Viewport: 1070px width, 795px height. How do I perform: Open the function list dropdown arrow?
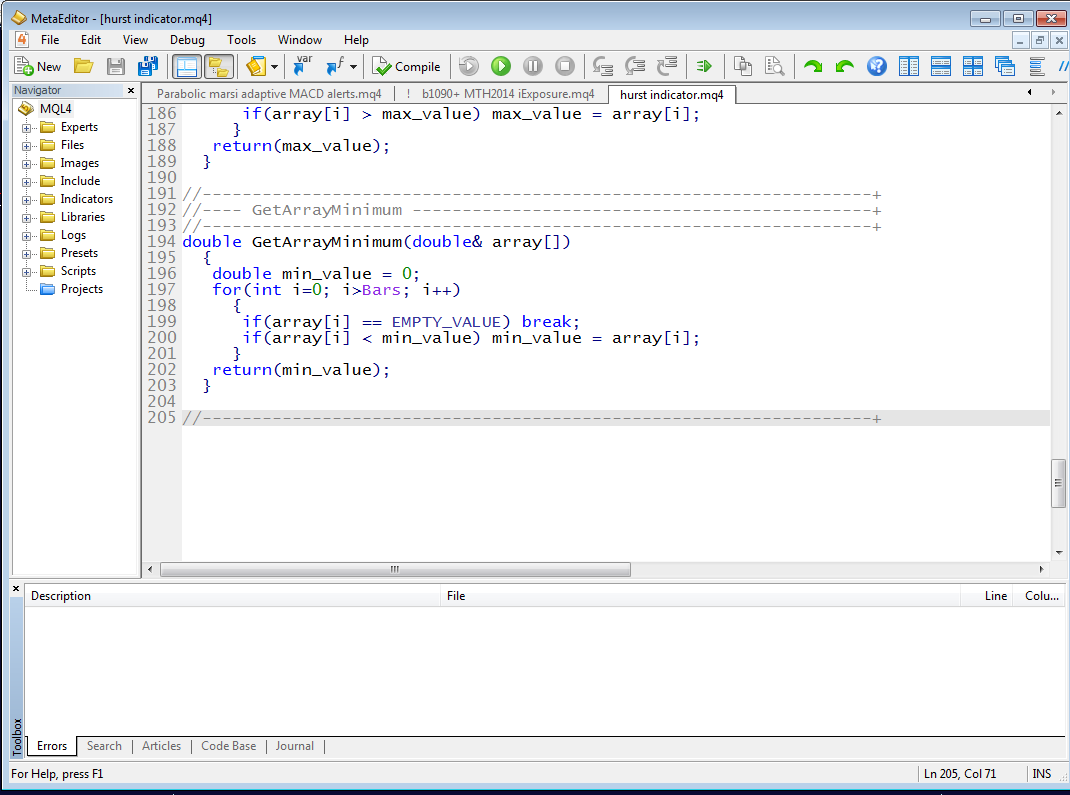pyautogui.click(x=353, y=67)
